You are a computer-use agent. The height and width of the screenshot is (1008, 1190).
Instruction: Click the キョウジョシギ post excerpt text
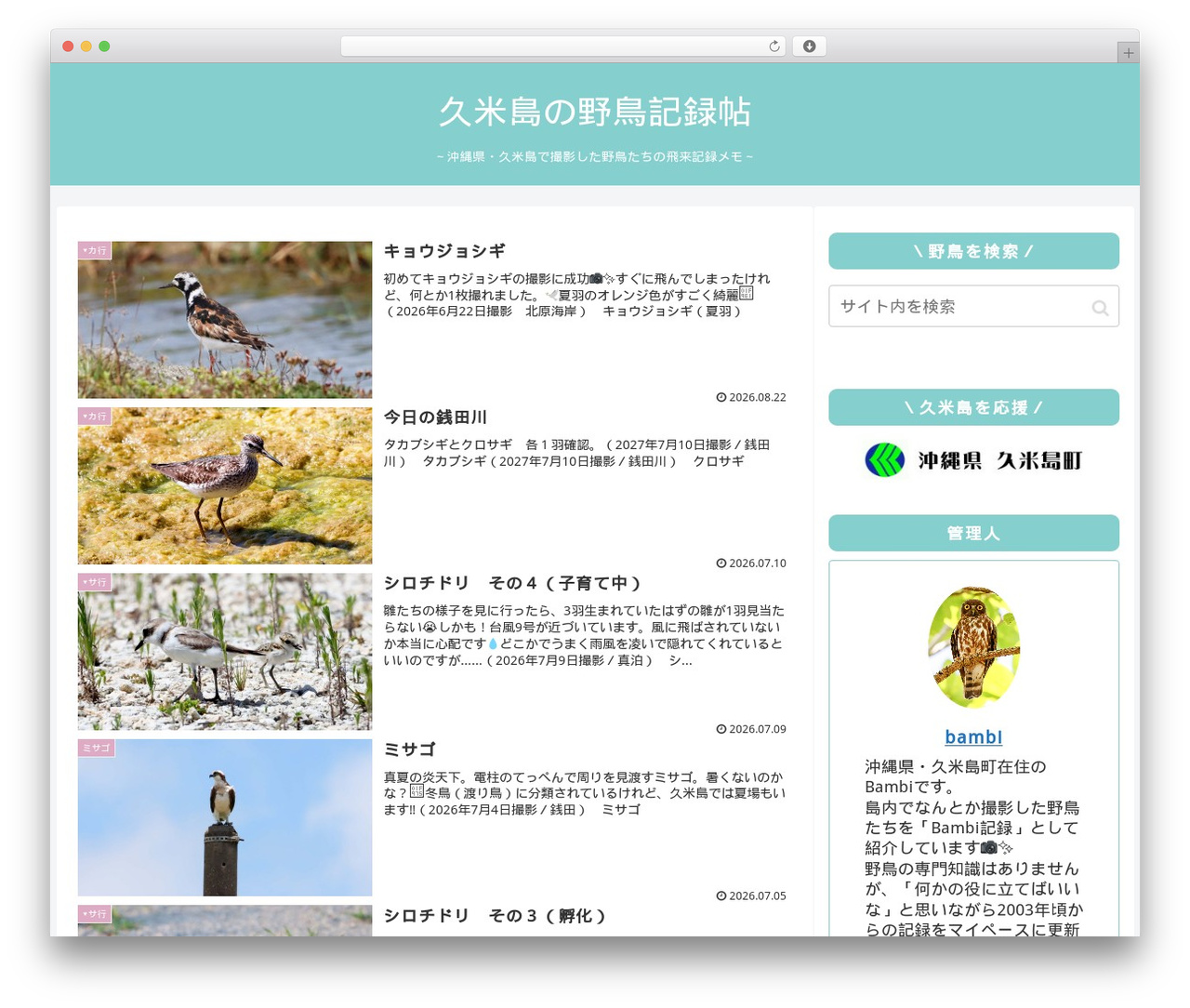point(577,295)
